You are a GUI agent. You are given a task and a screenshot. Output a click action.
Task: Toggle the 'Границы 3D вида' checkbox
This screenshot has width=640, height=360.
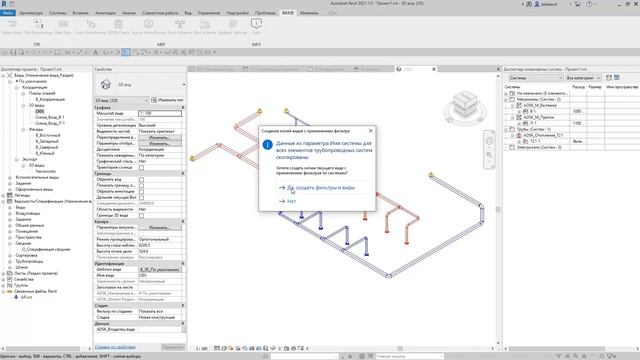(141, 216)
